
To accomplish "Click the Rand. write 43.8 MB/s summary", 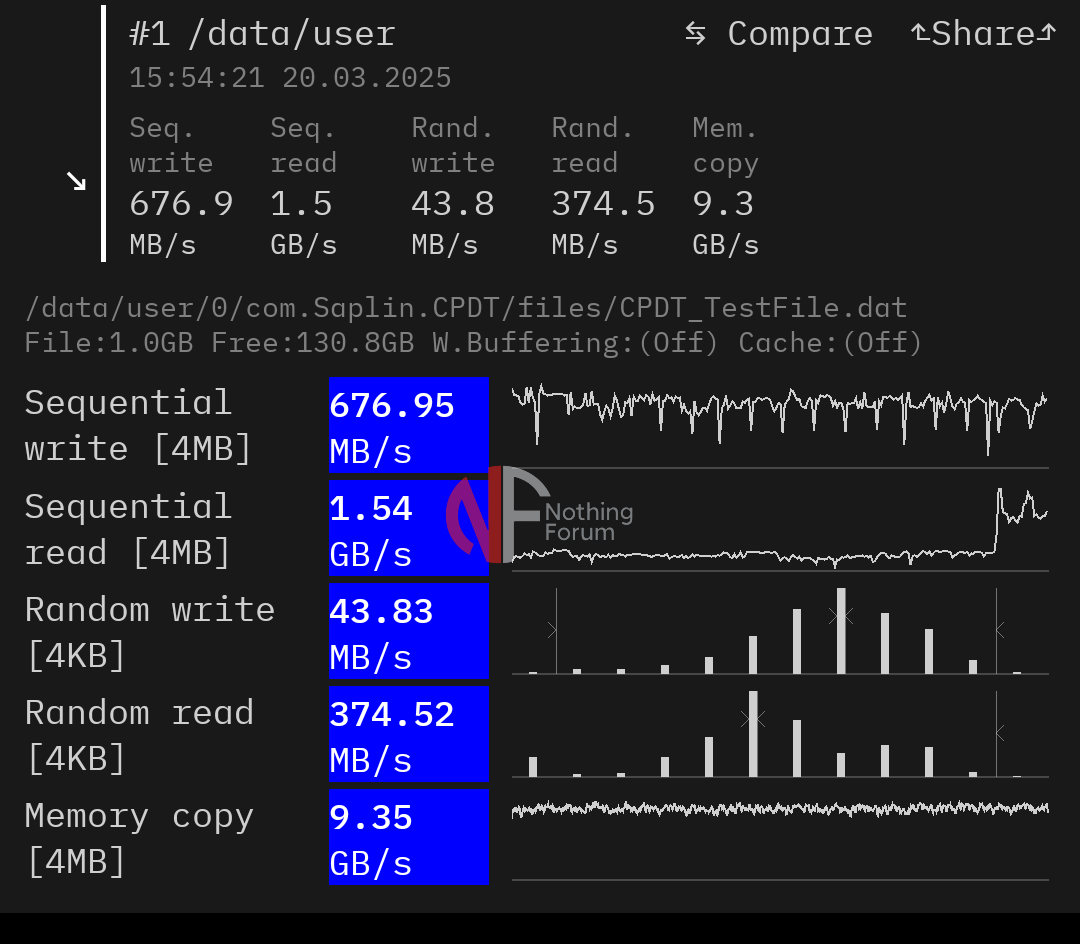I will coord(453,186).
